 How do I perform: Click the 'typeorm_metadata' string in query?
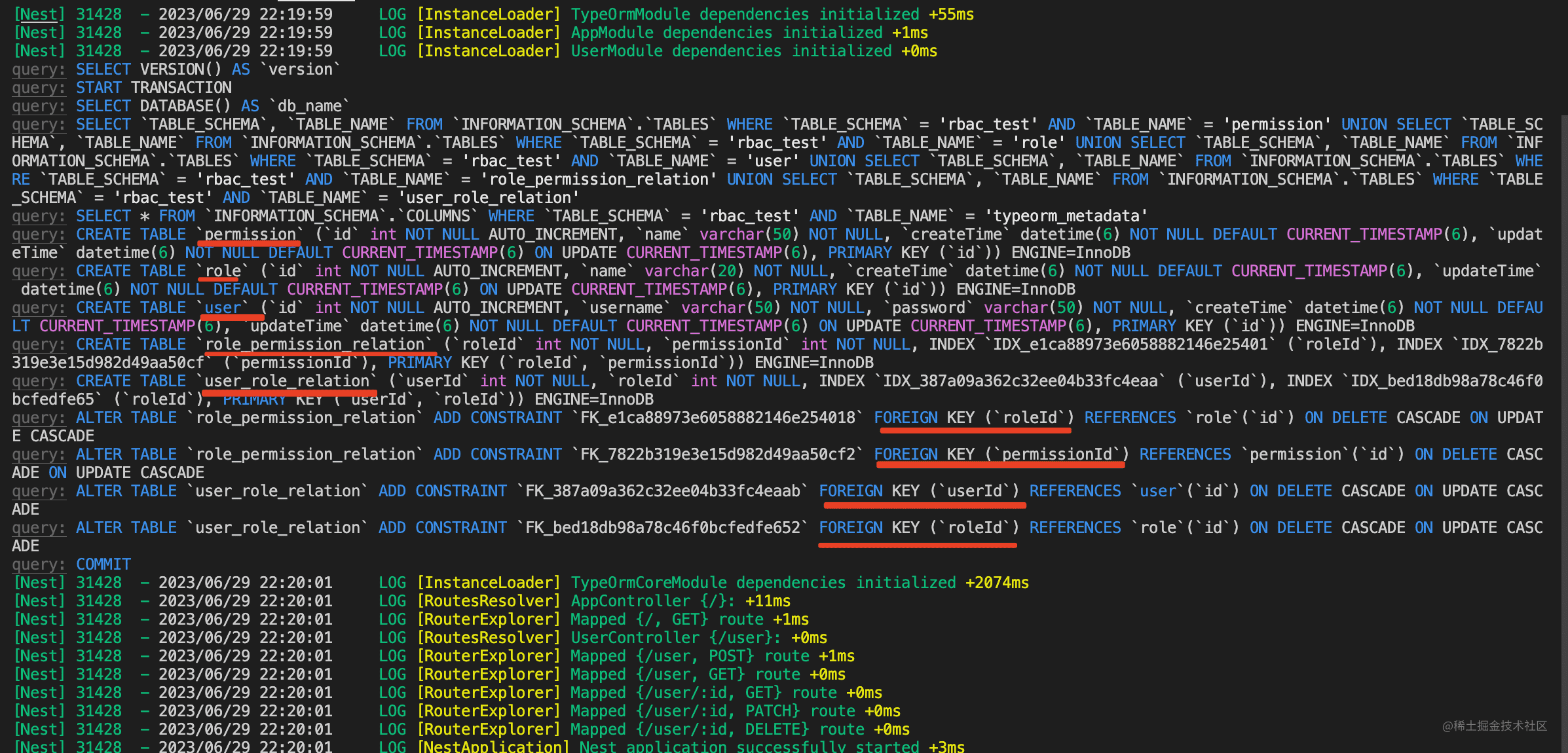tap(1066, 216)
